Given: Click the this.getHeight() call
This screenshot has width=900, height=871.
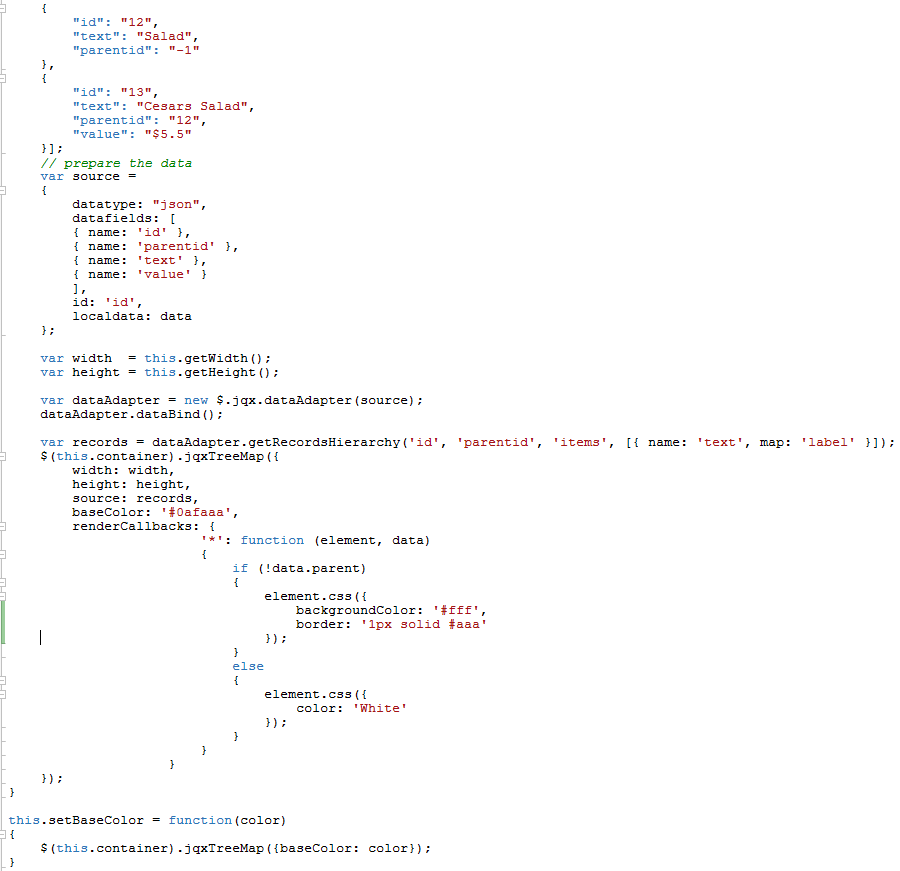Looking at the screenshot, I should 211,372.
